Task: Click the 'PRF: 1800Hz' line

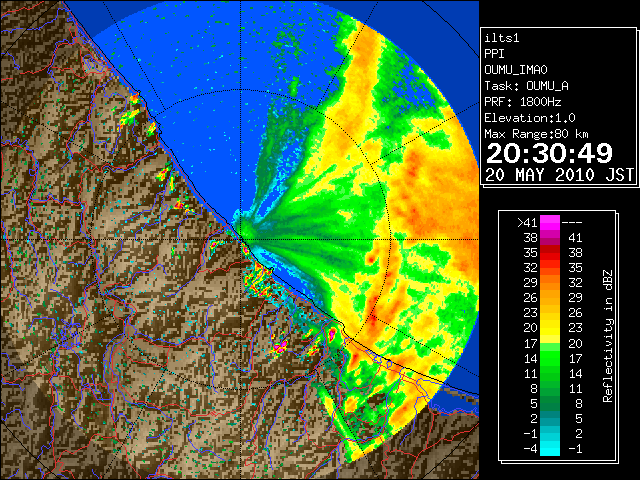Action: [523, 102]
